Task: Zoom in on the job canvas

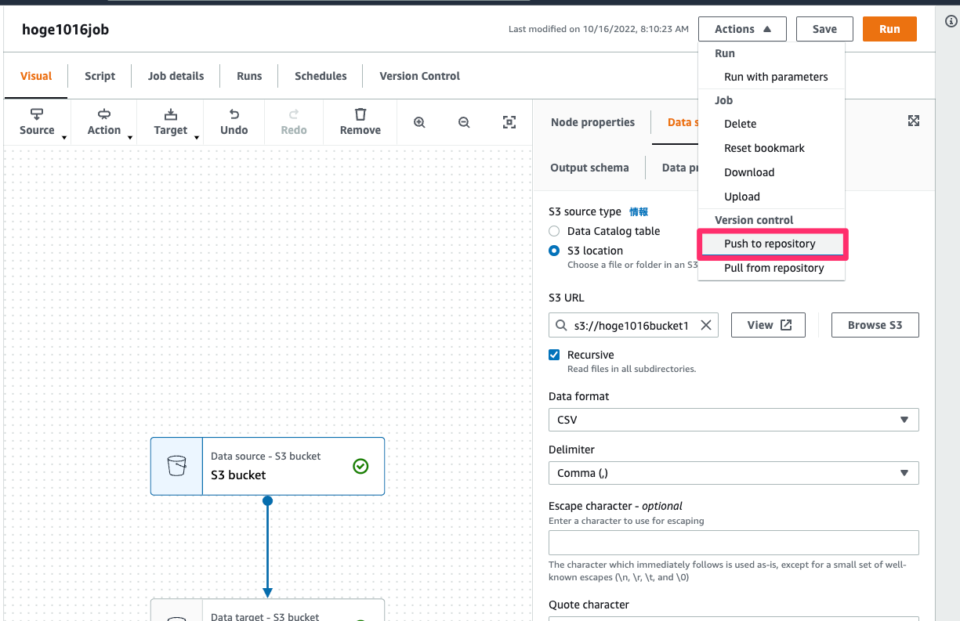Action: click(x=419, y=121)
